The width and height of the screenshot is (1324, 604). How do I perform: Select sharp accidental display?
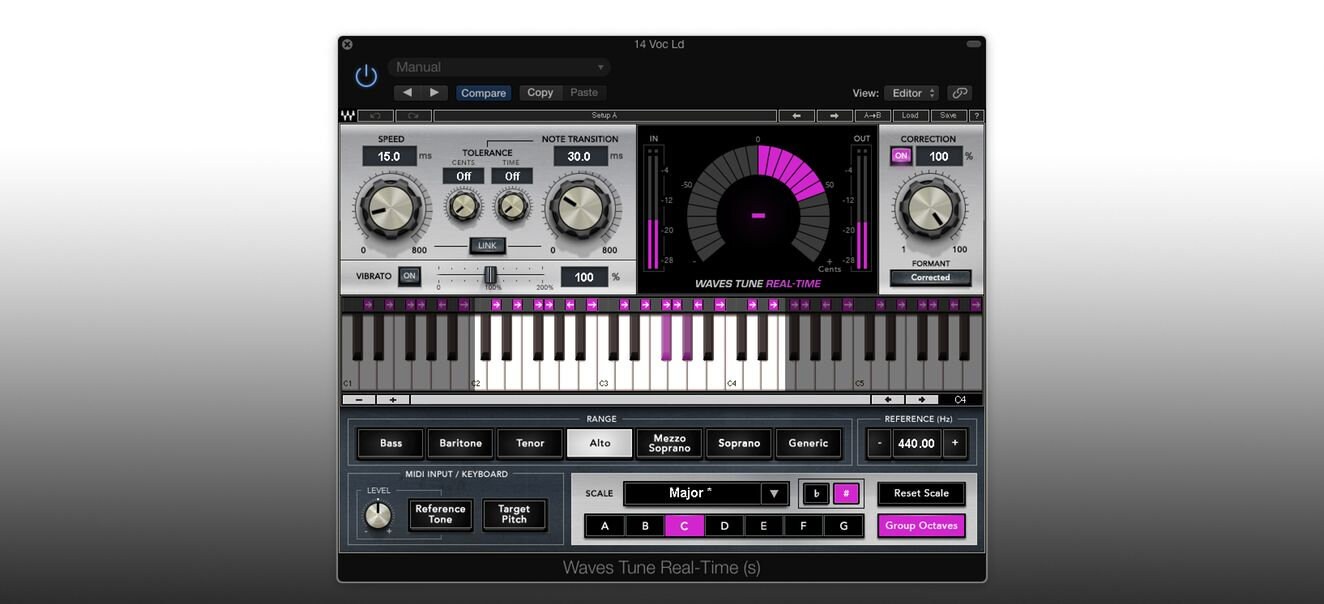pyautogui.click(x=846, y=493)
